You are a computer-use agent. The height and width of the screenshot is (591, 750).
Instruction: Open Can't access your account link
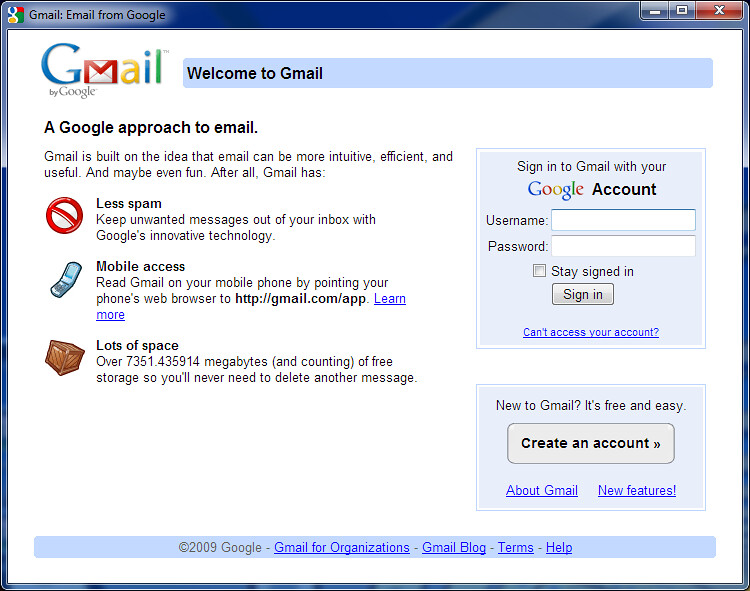pyautogui.click(x=591, y=332)
